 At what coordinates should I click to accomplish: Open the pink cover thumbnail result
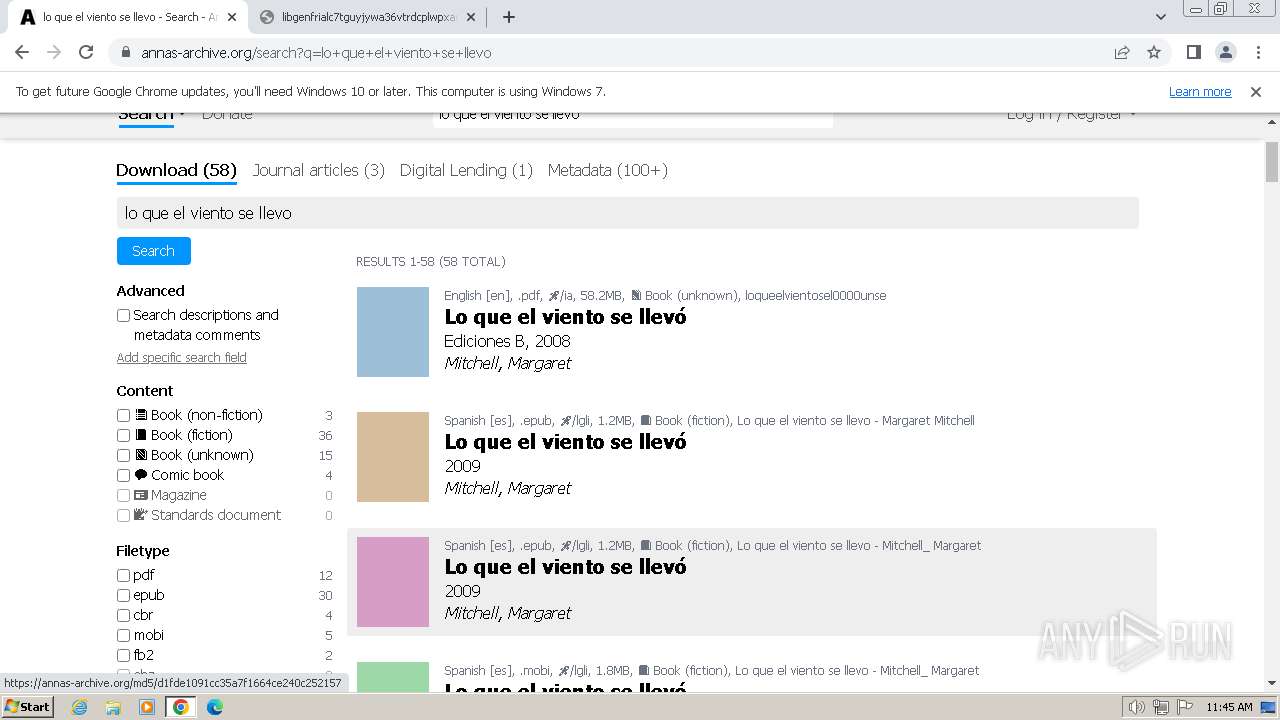393,582
